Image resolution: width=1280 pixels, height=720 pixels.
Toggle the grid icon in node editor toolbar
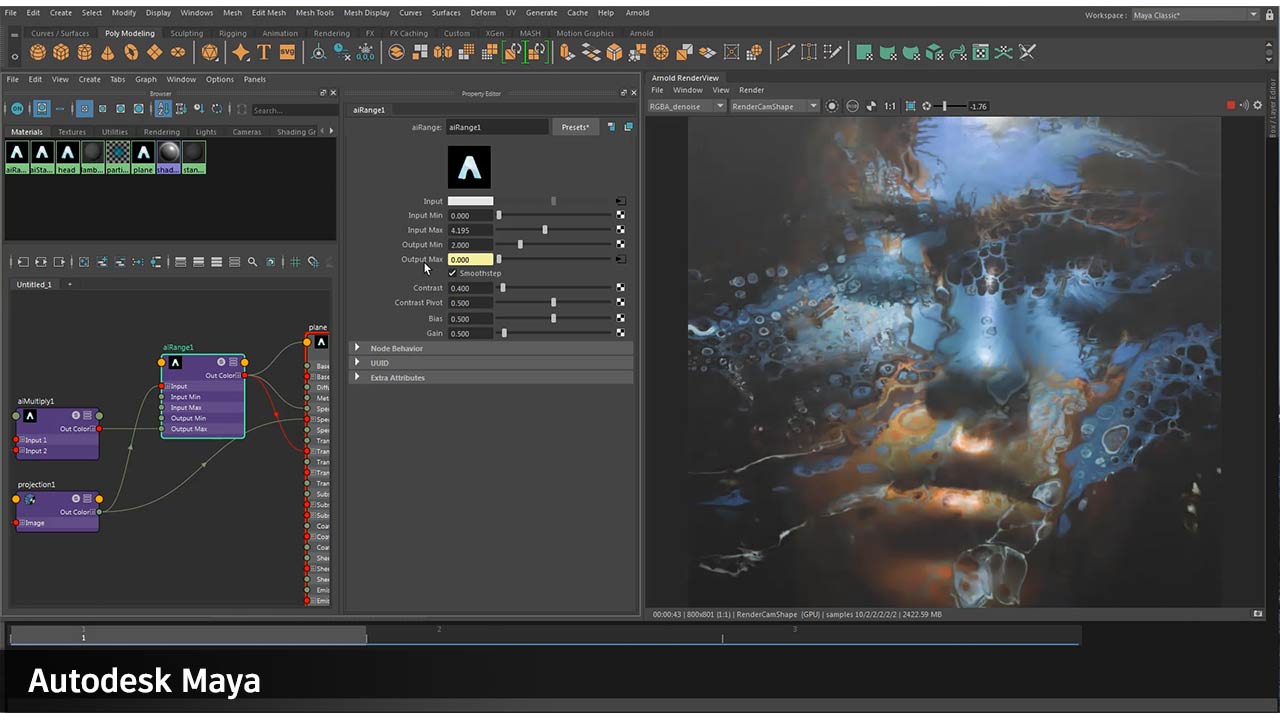[295, 262]
